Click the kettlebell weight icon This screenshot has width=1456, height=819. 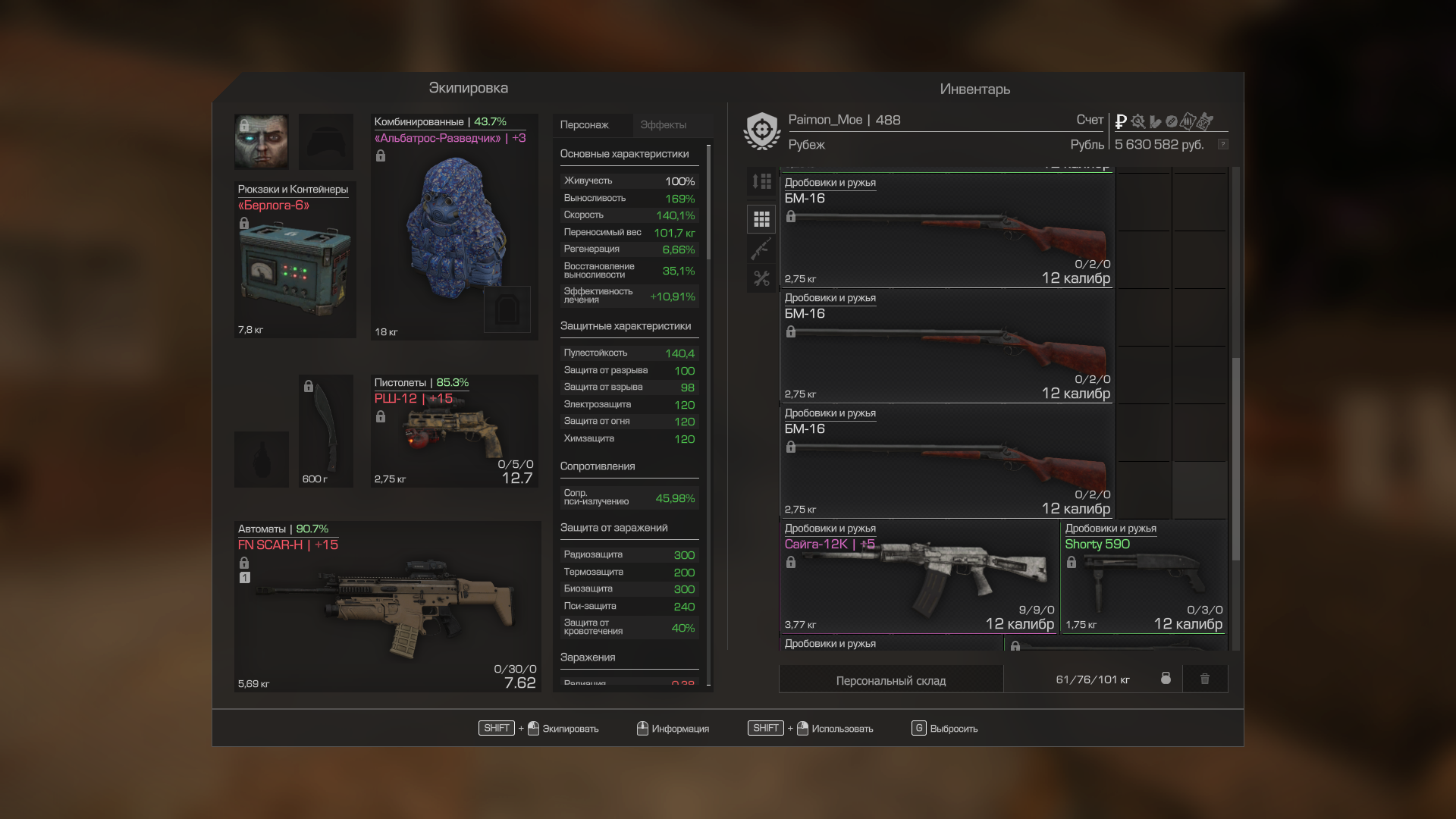pyautogui.click(x=1166, y=678)
